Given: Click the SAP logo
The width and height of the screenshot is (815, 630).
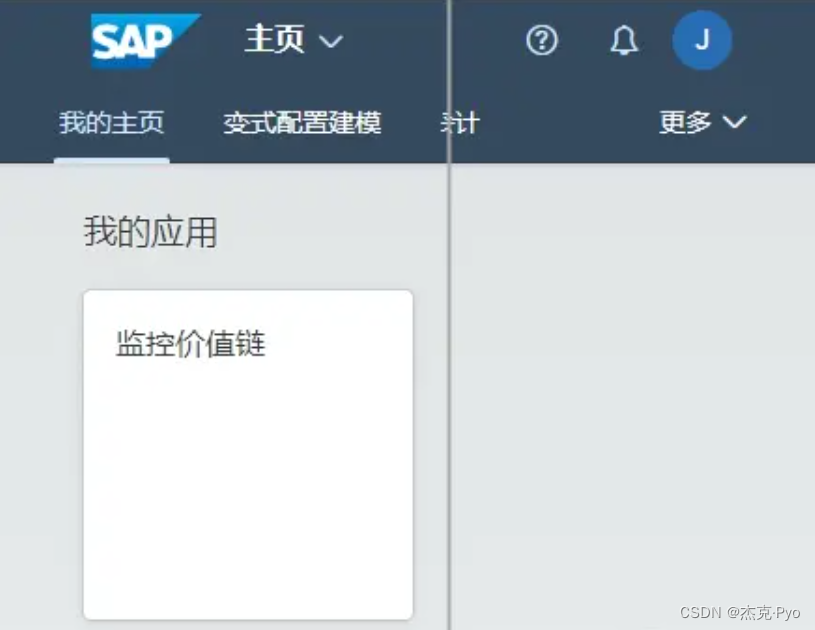Looking at the screenshot, I should 145,41.
